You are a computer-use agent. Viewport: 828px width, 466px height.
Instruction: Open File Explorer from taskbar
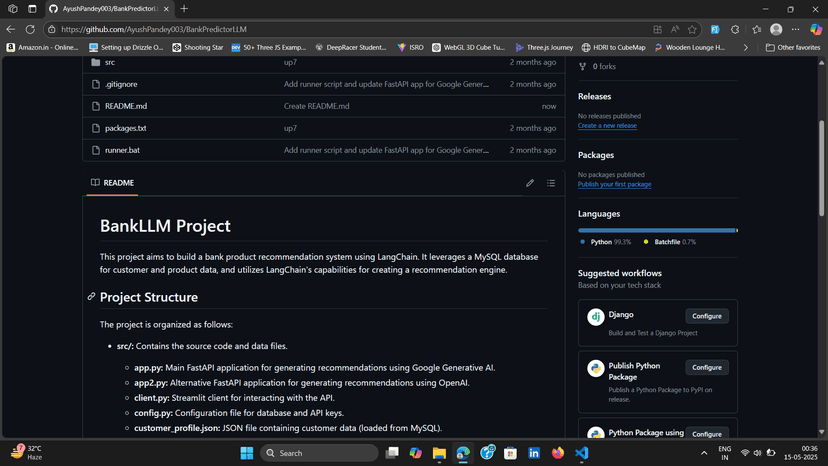tap(439, 453)
